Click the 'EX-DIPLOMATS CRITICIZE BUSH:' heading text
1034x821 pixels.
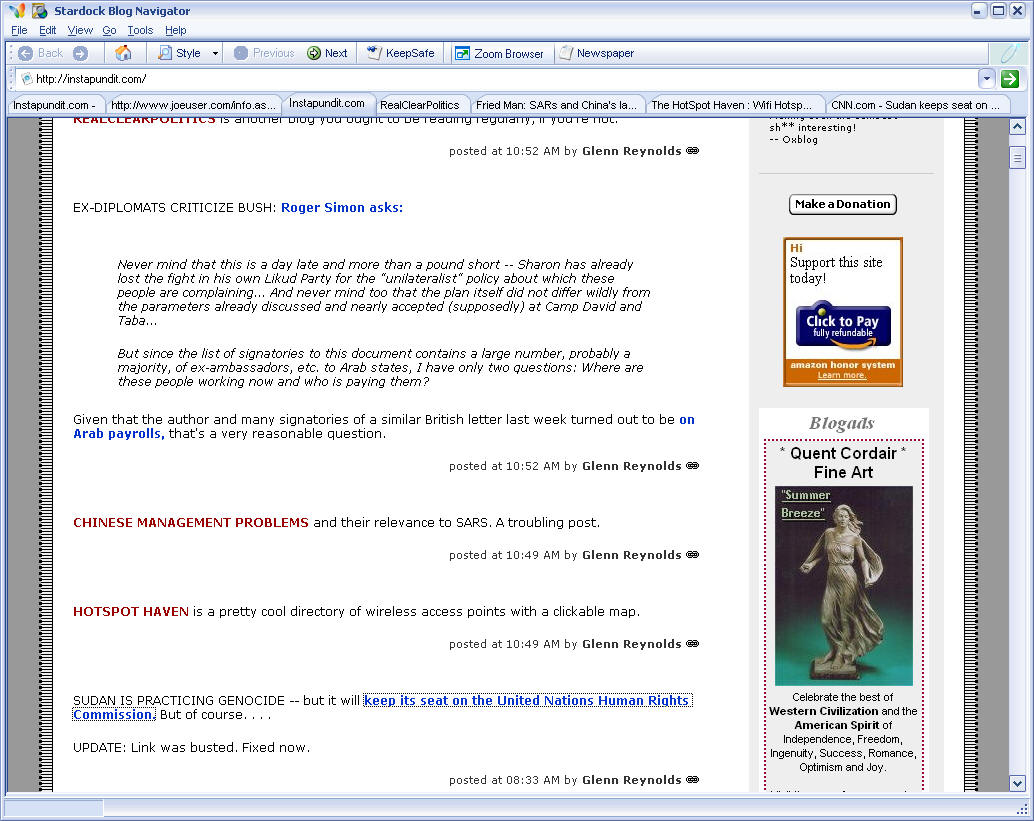(175, 208)
